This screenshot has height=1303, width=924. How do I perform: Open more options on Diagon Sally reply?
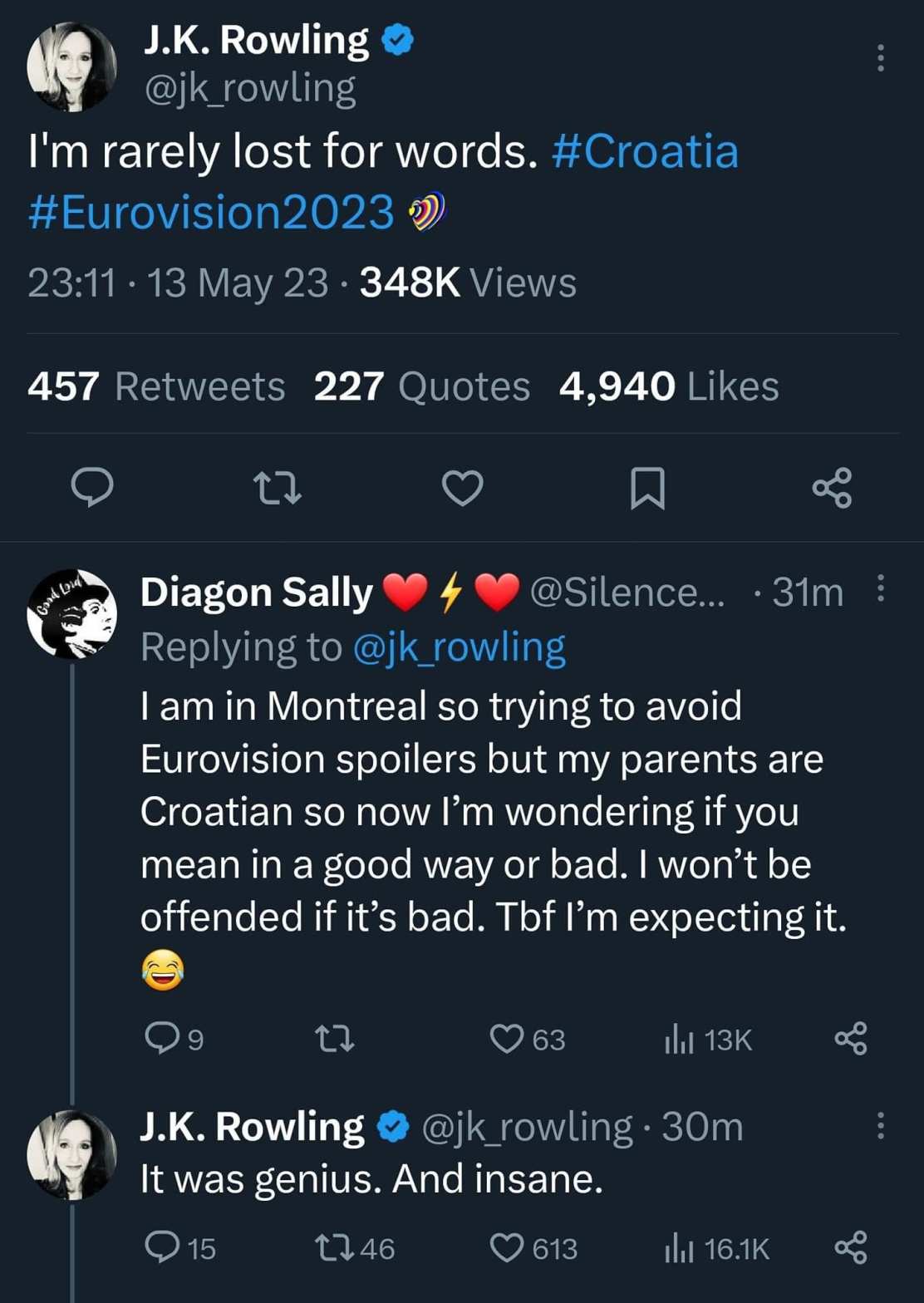[881, 592]
